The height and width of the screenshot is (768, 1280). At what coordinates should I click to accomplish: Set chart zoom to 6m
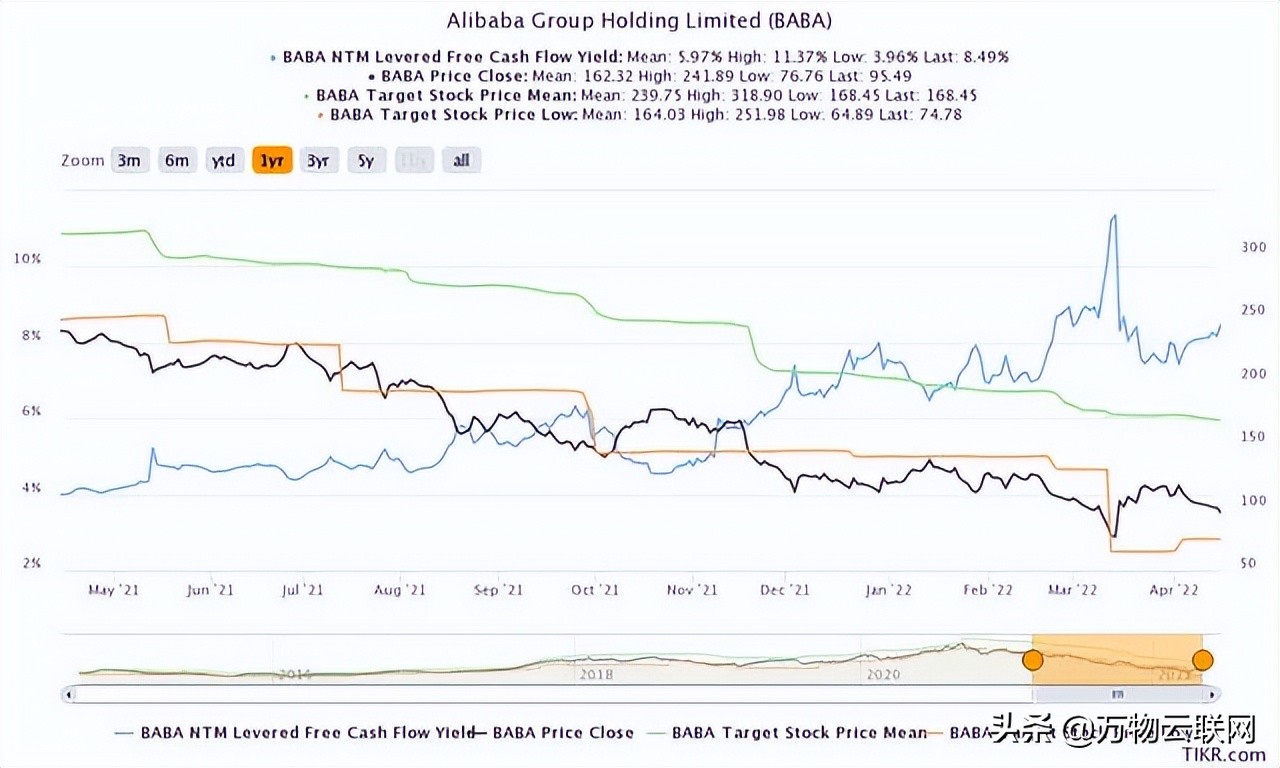[177, 160]
